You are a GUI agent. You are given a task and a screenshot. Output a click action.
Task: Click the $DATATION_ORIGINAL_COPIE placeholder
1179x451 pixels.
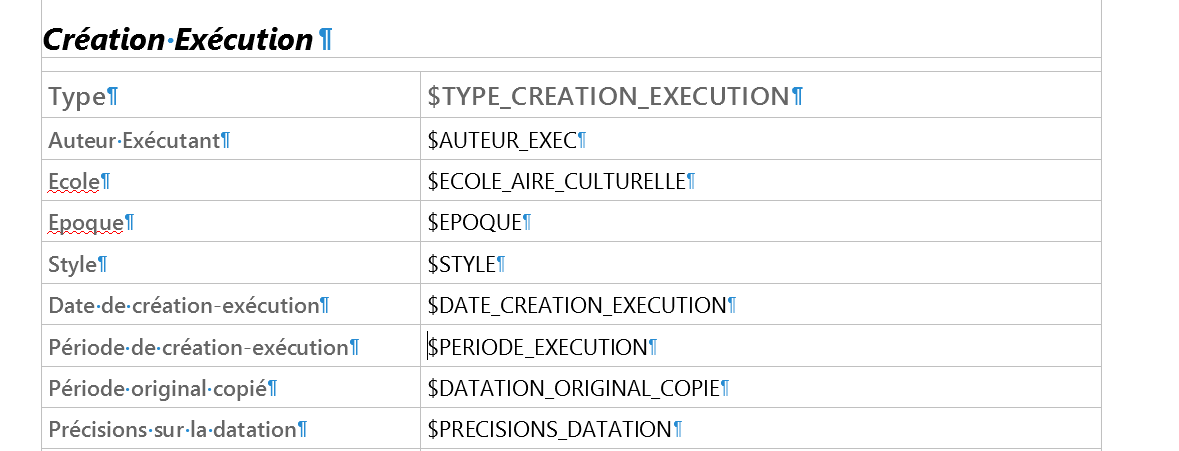pos(574,389)
